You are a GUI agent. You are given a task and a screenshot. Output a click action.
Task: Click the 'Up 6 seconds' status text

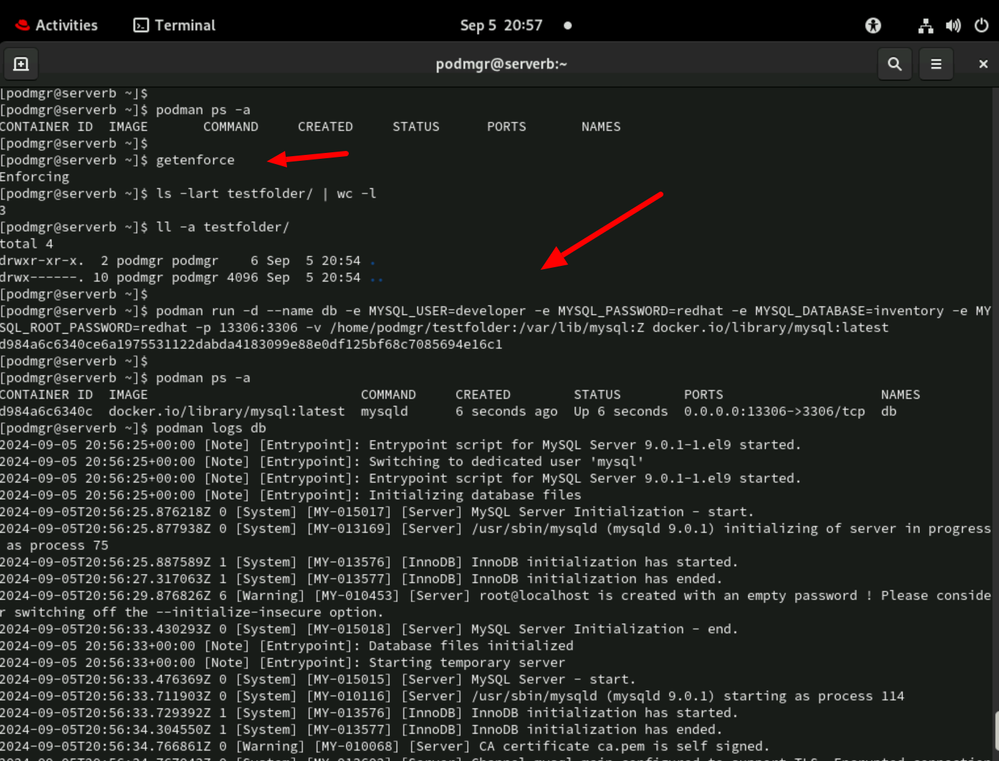pos(620,411)
